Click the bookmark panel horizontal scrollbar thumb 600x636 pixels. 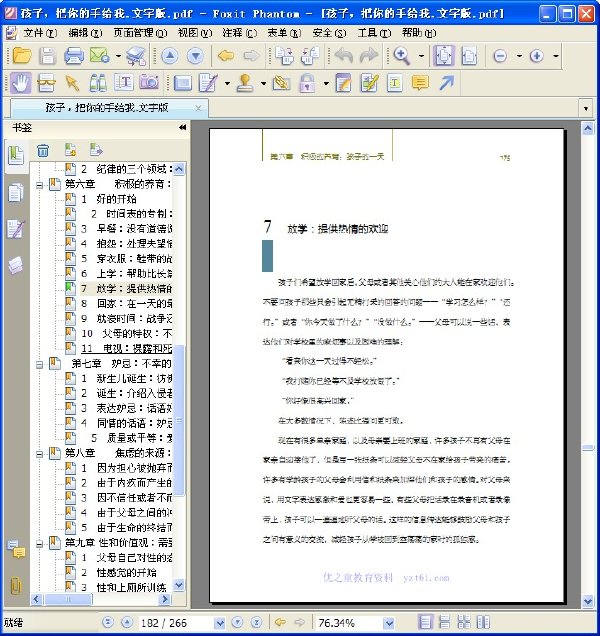[68, 599]
